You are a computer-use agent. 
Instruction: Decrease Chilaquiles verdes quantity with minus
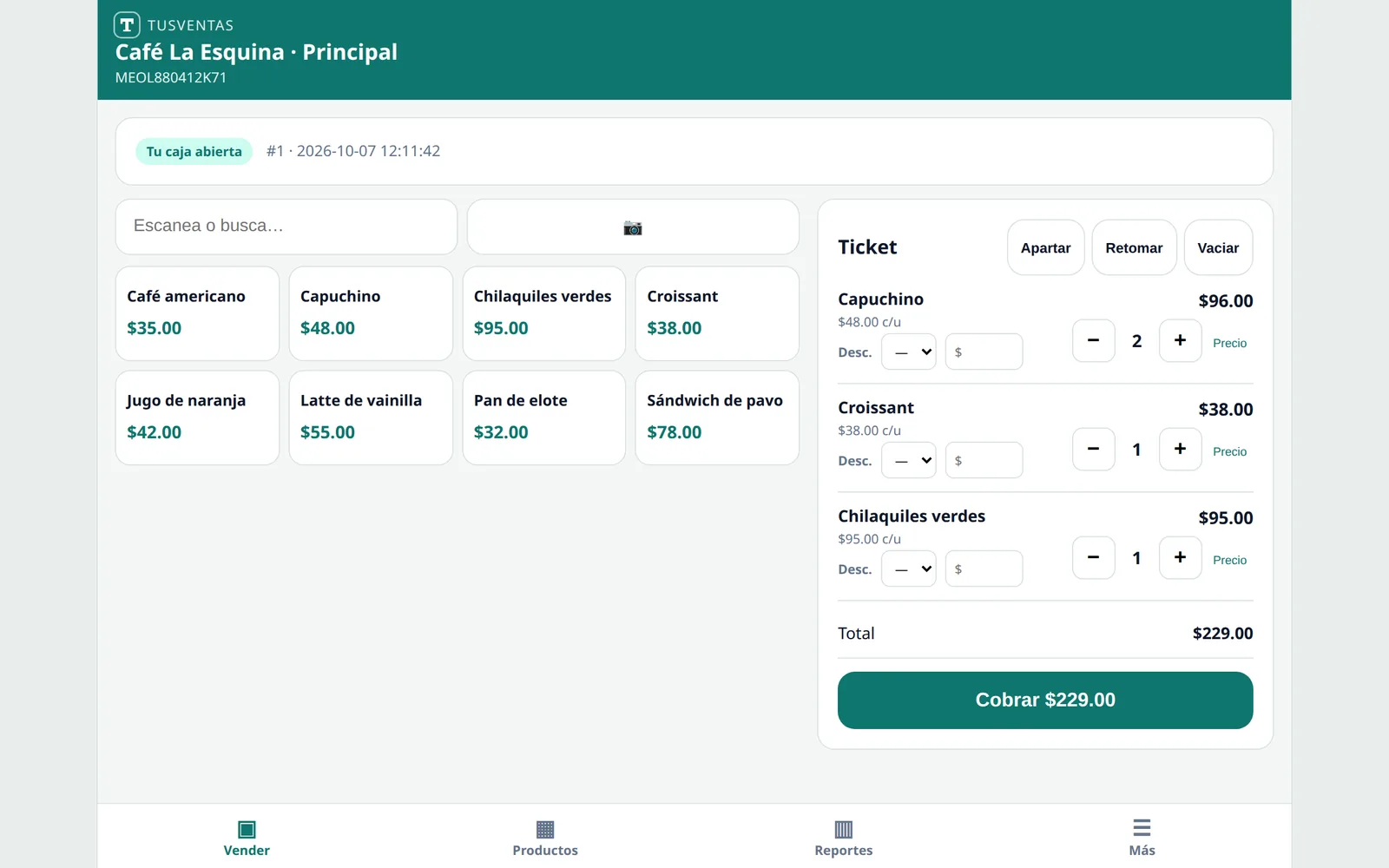click(x=1094, y=557)
